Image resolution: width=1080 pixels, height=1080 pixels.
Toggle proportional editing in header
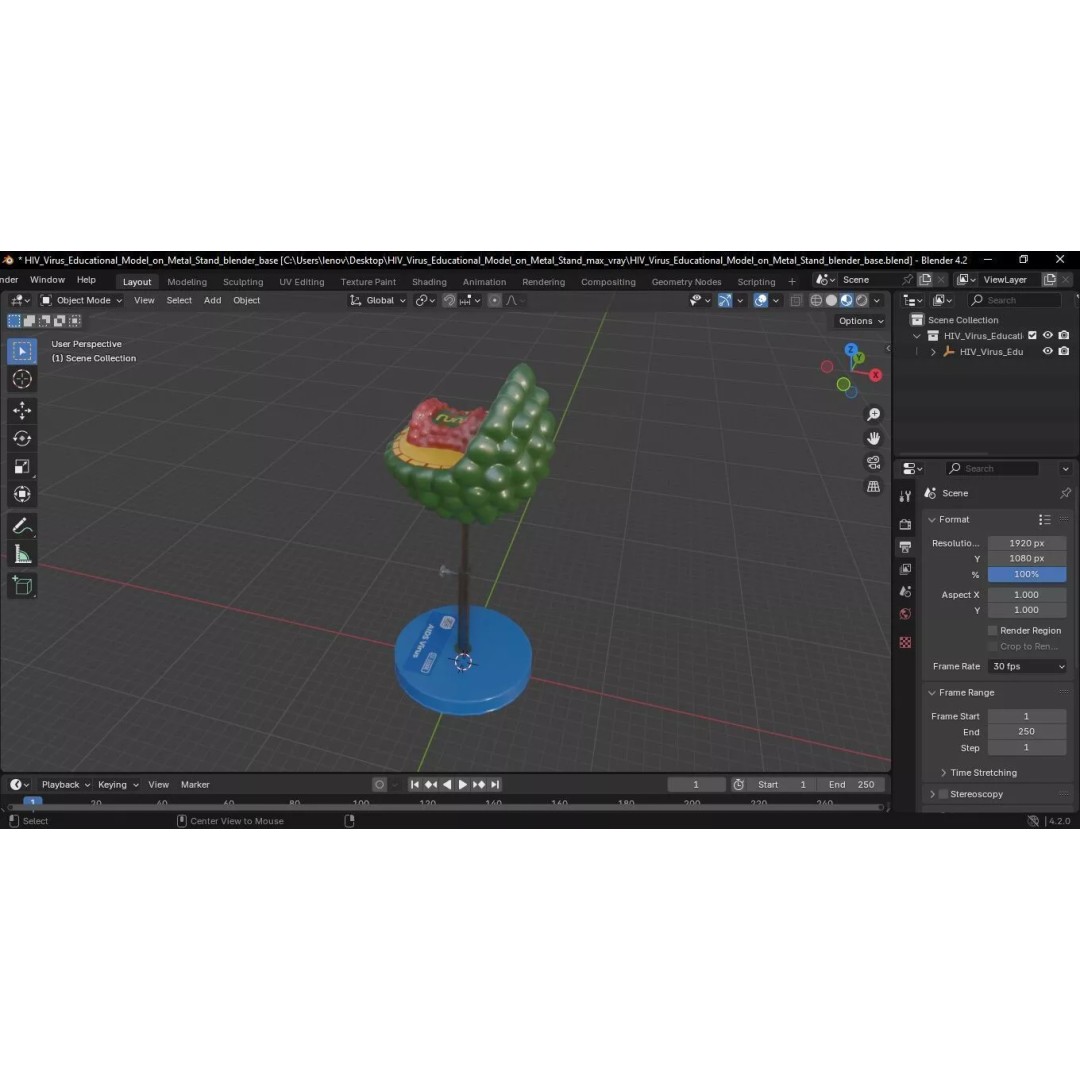[495, 300]
